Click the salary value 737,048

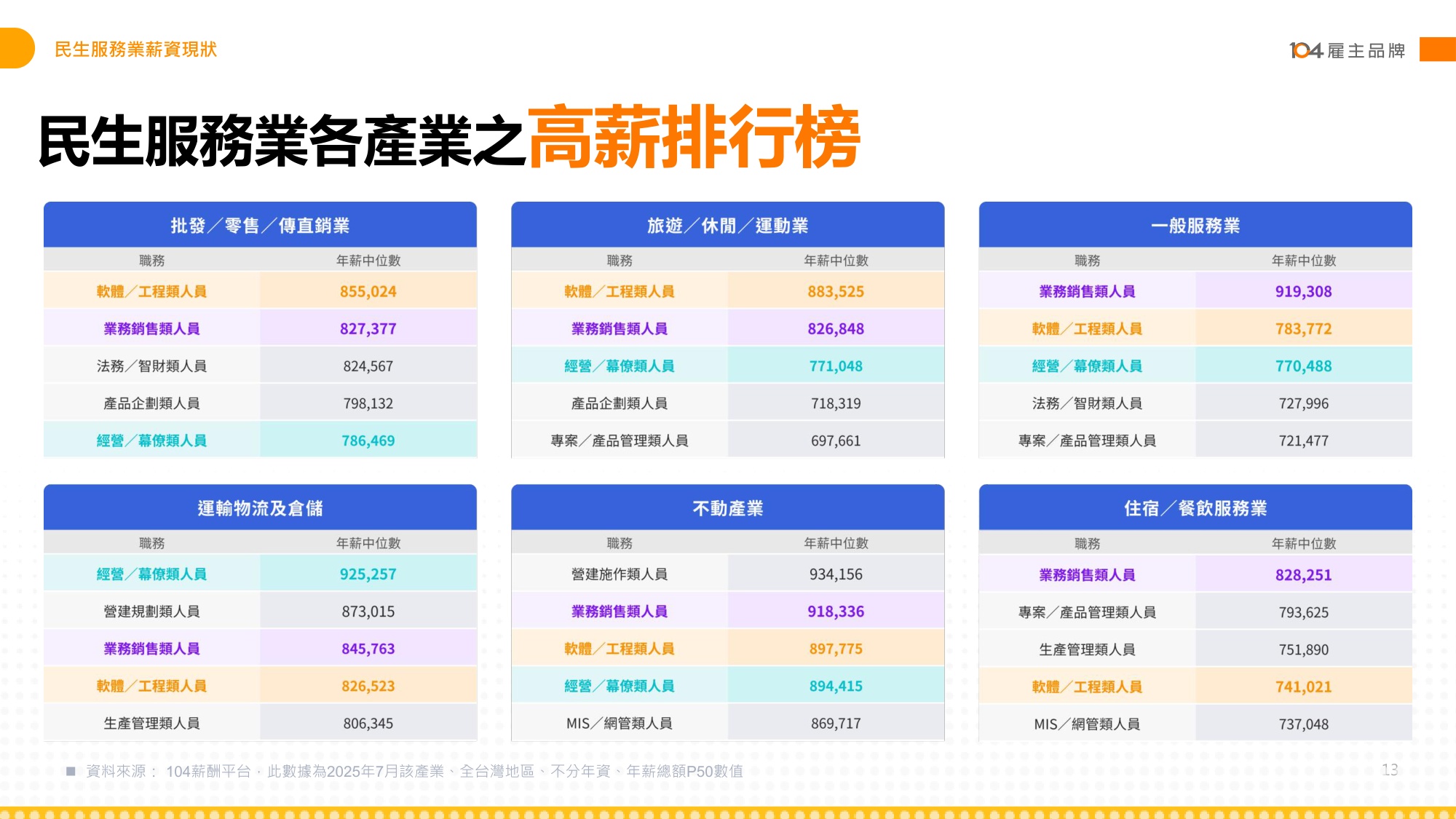click(x=1304, y=724)
